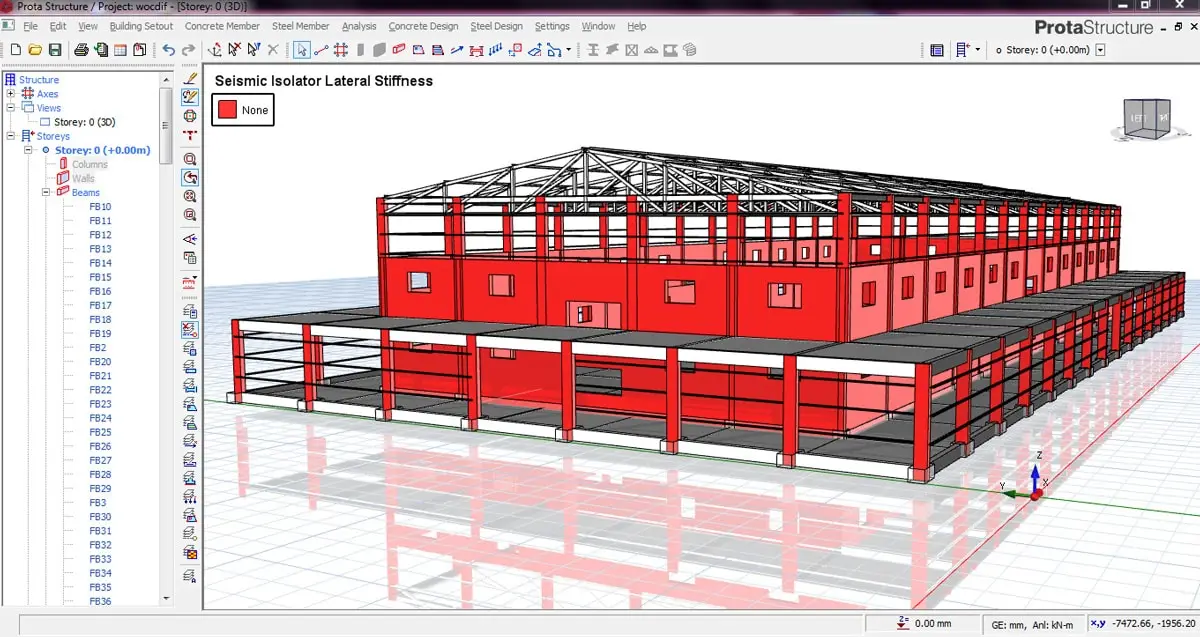Open the Steel Design menu

pyautogui.click(x=496, y=26)
